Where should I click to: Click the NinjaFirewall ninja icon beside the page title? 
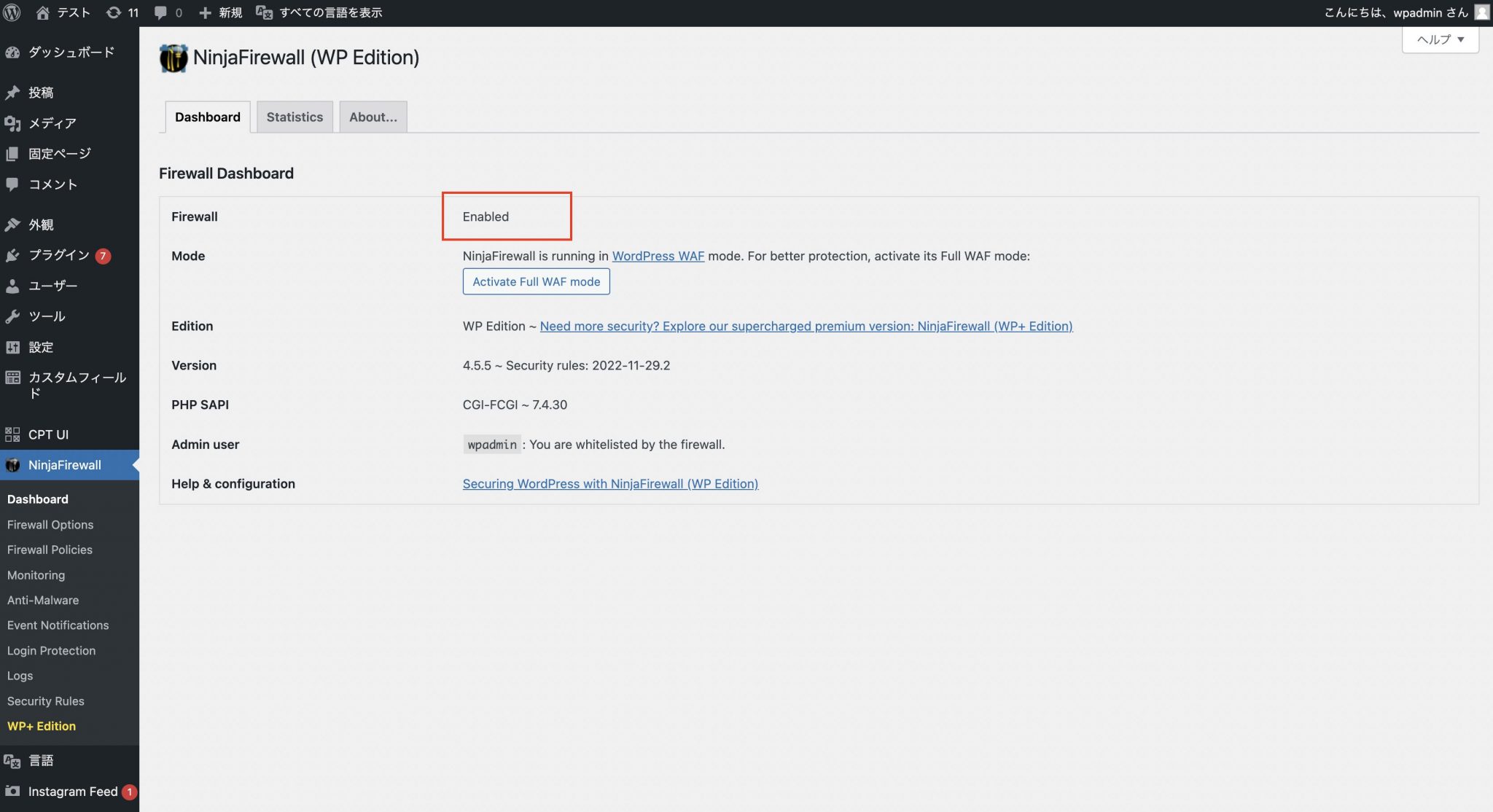(x=173, y=58)
